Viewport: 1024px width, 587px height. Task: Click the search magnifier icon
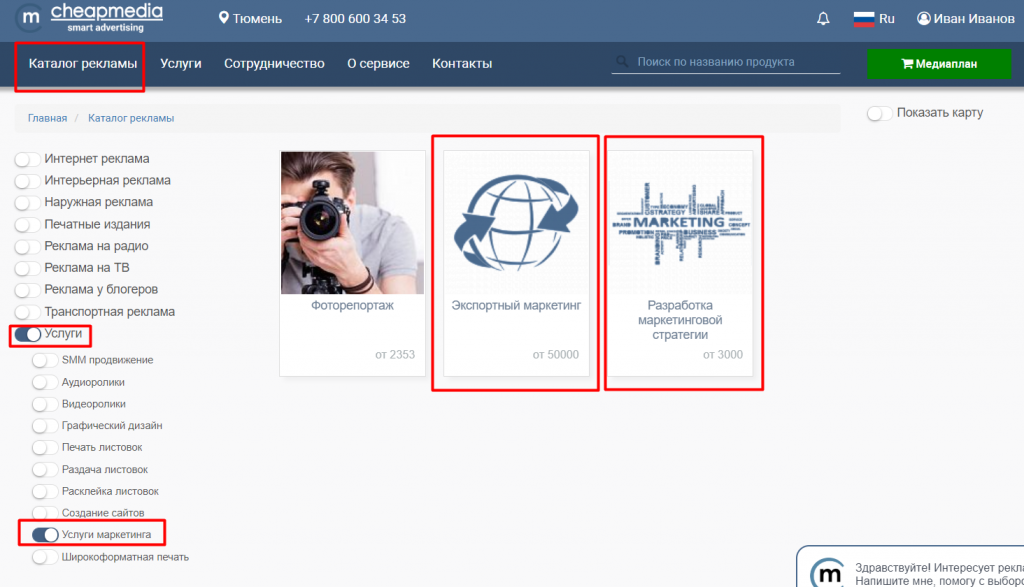622,63
